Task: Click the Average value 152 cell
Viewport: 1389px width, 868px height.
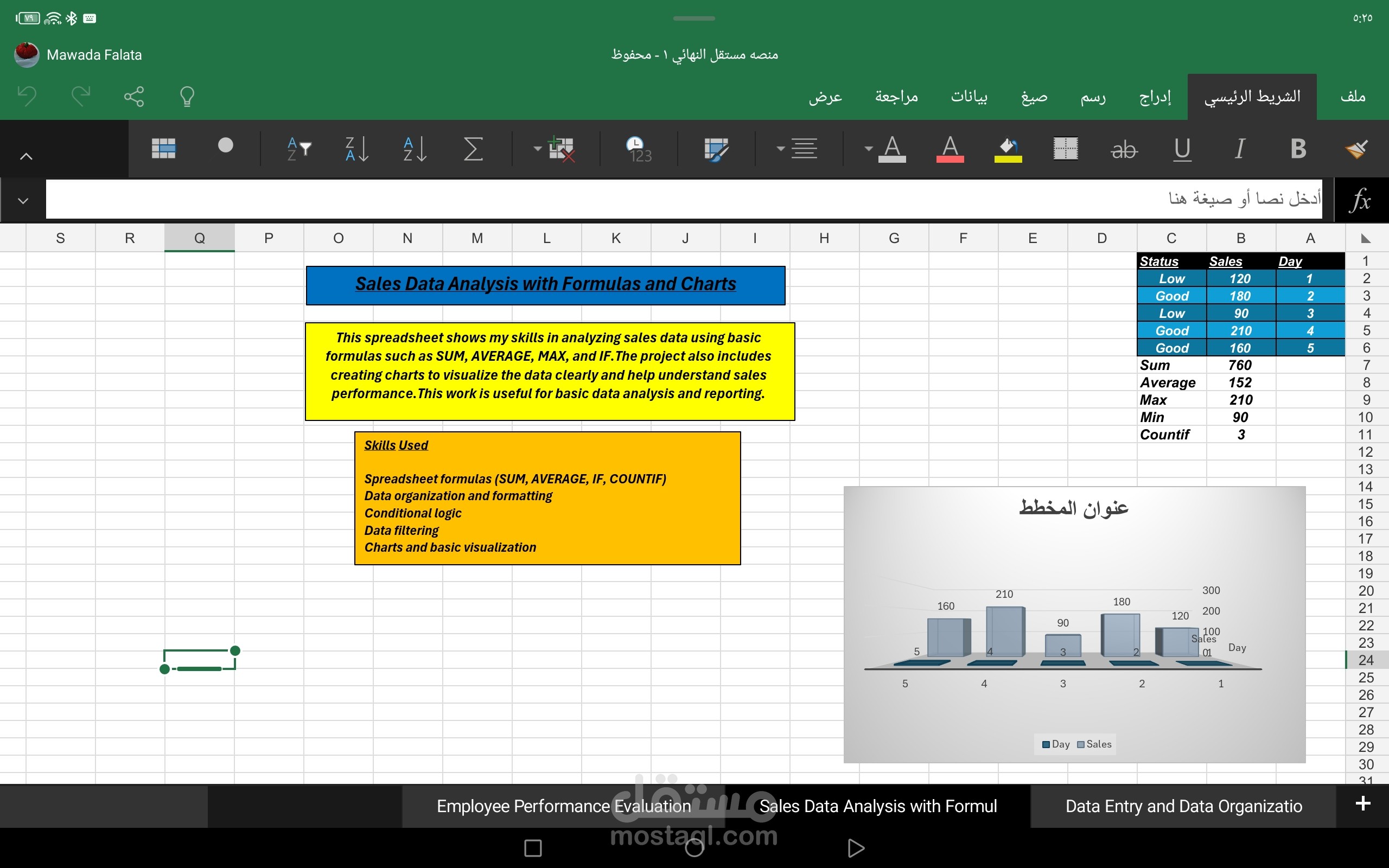Action: [1241, 382]
